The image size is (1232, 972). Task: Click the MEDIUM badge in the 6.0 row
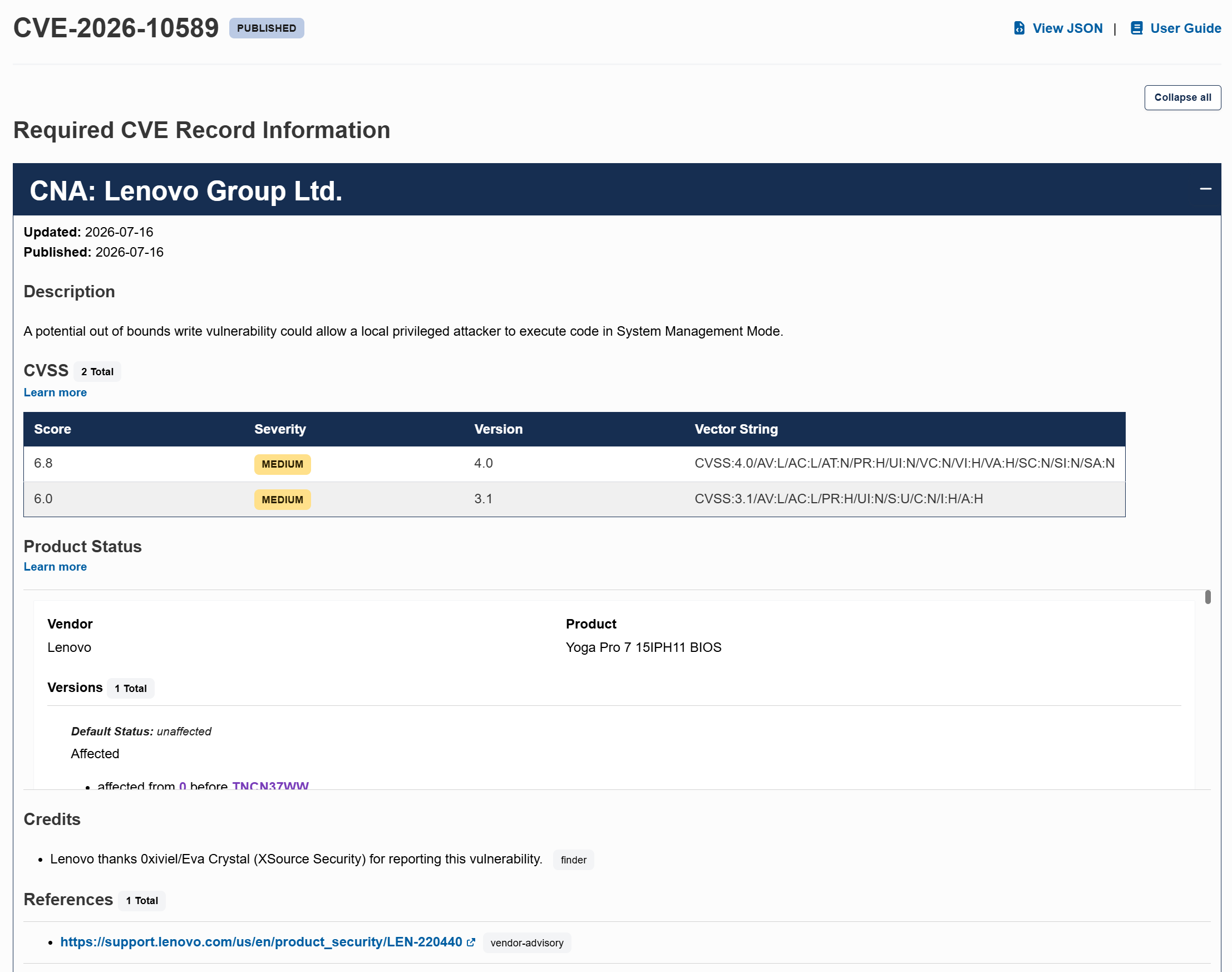[x=282, y=500]
